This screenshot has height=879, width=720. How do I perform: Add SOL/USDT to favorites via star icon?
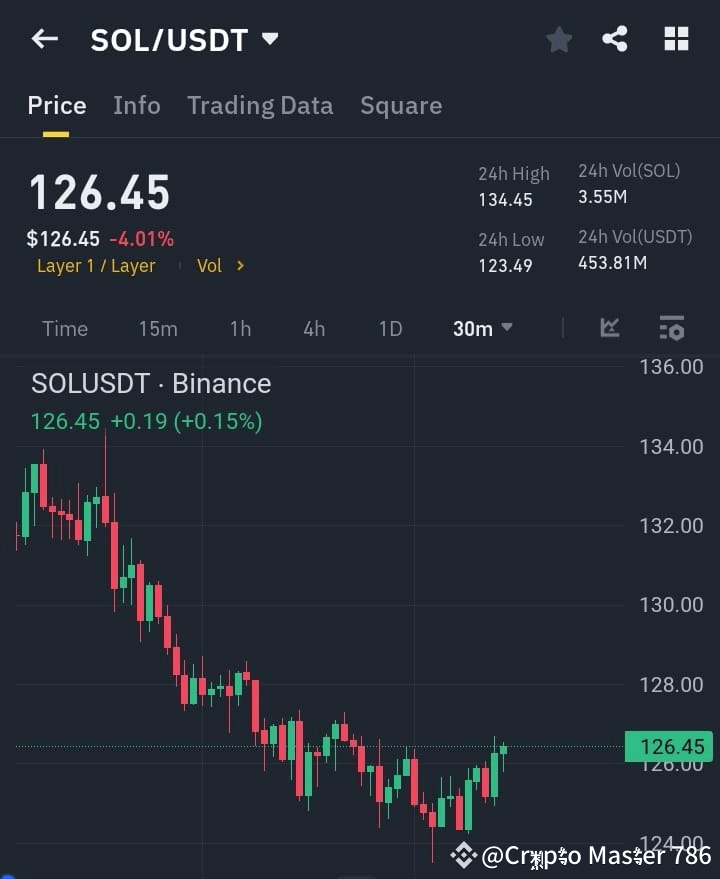[x=558, y=39]
